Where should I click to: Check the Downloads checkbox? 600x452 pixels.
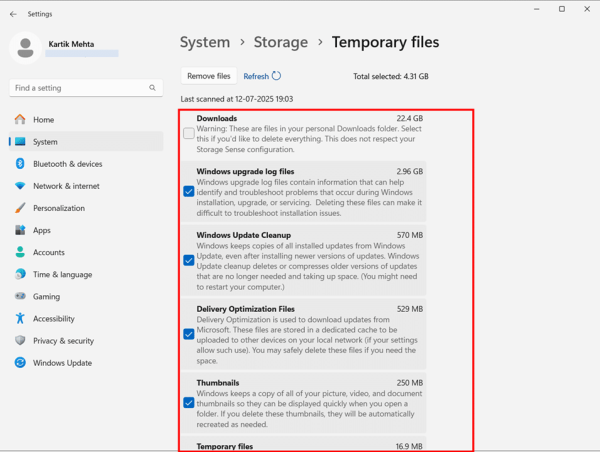[189, 133]
